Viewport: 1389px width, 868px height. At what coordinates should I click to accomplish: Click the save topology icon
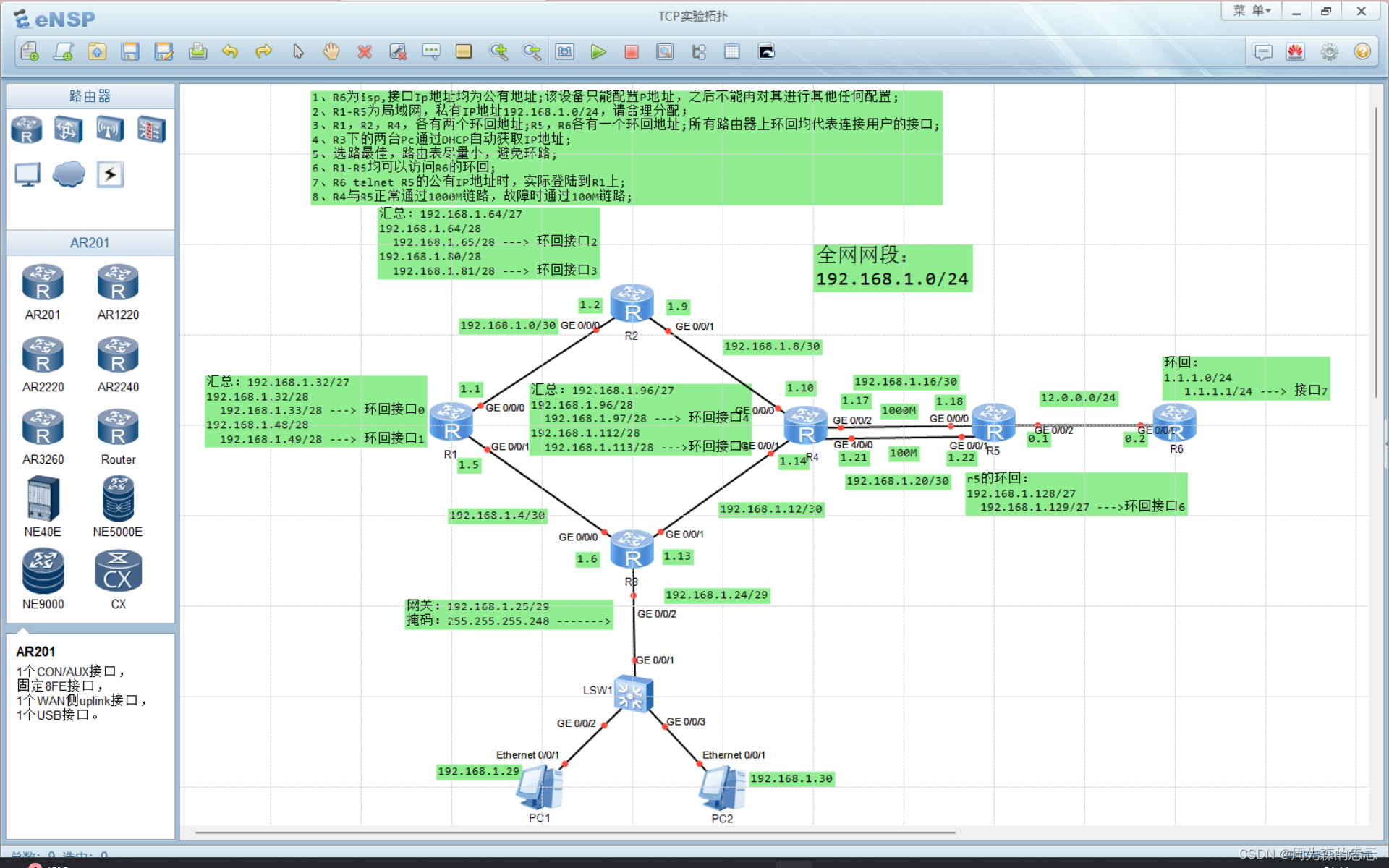tap(130, 51)
